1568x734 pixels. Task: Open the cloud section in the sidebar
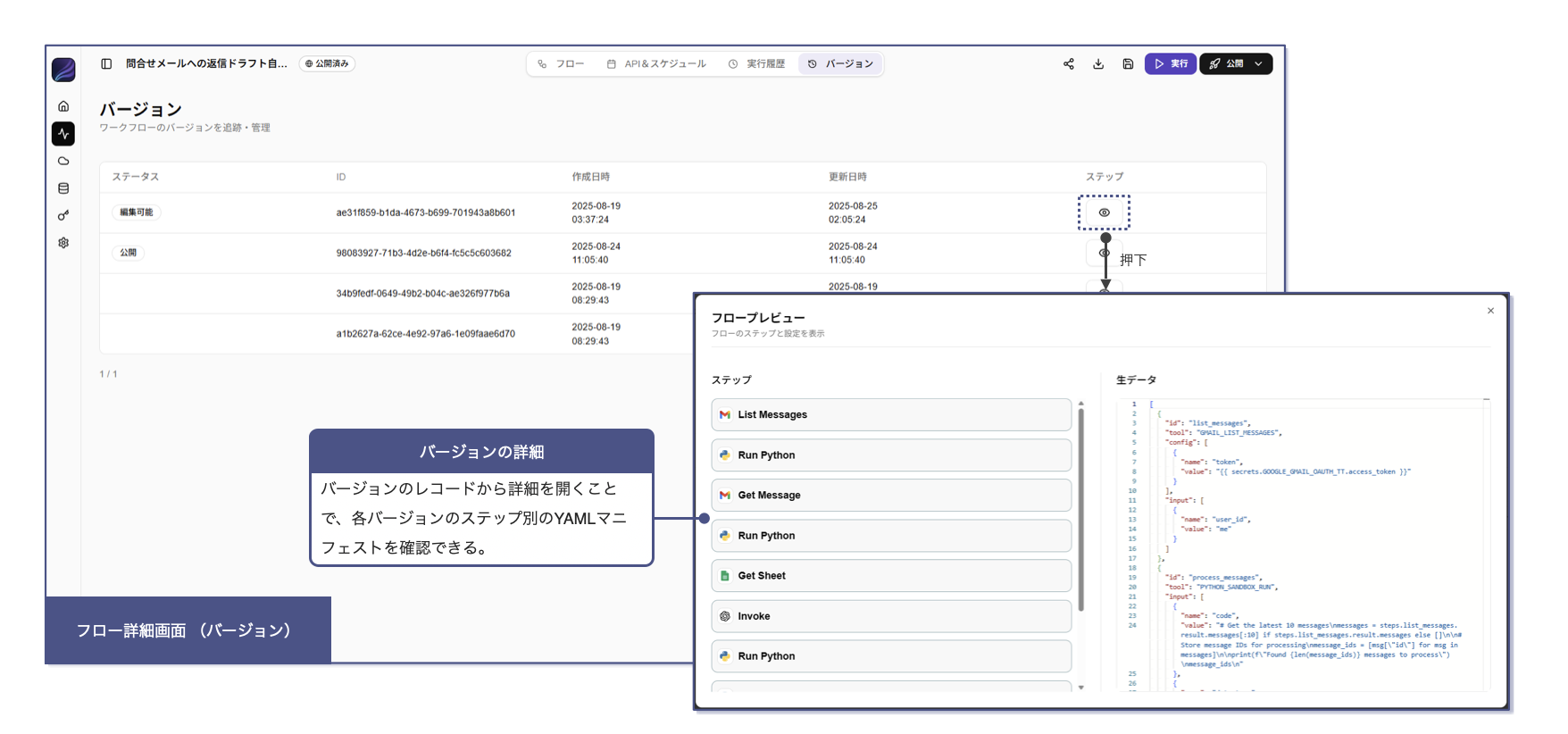pos(63,162)
